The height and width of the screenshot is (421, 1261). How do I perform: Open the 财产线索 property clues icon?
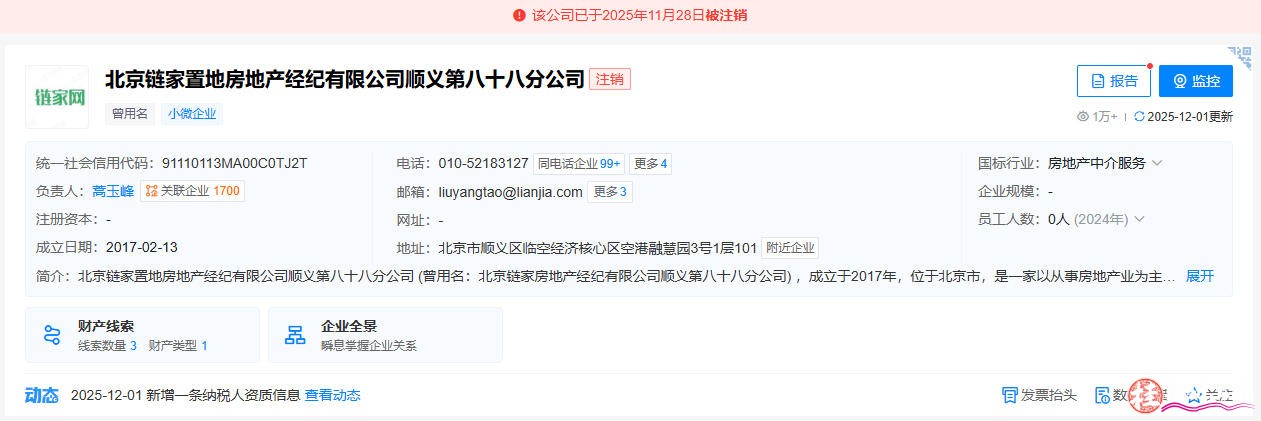(x=52, y=335)
